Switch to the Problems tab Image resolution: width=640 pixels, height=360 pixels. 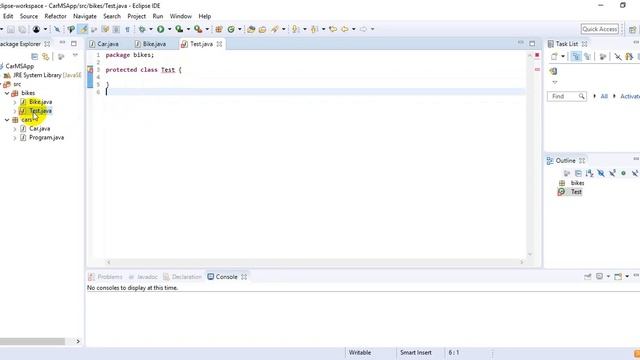(105, 277)
